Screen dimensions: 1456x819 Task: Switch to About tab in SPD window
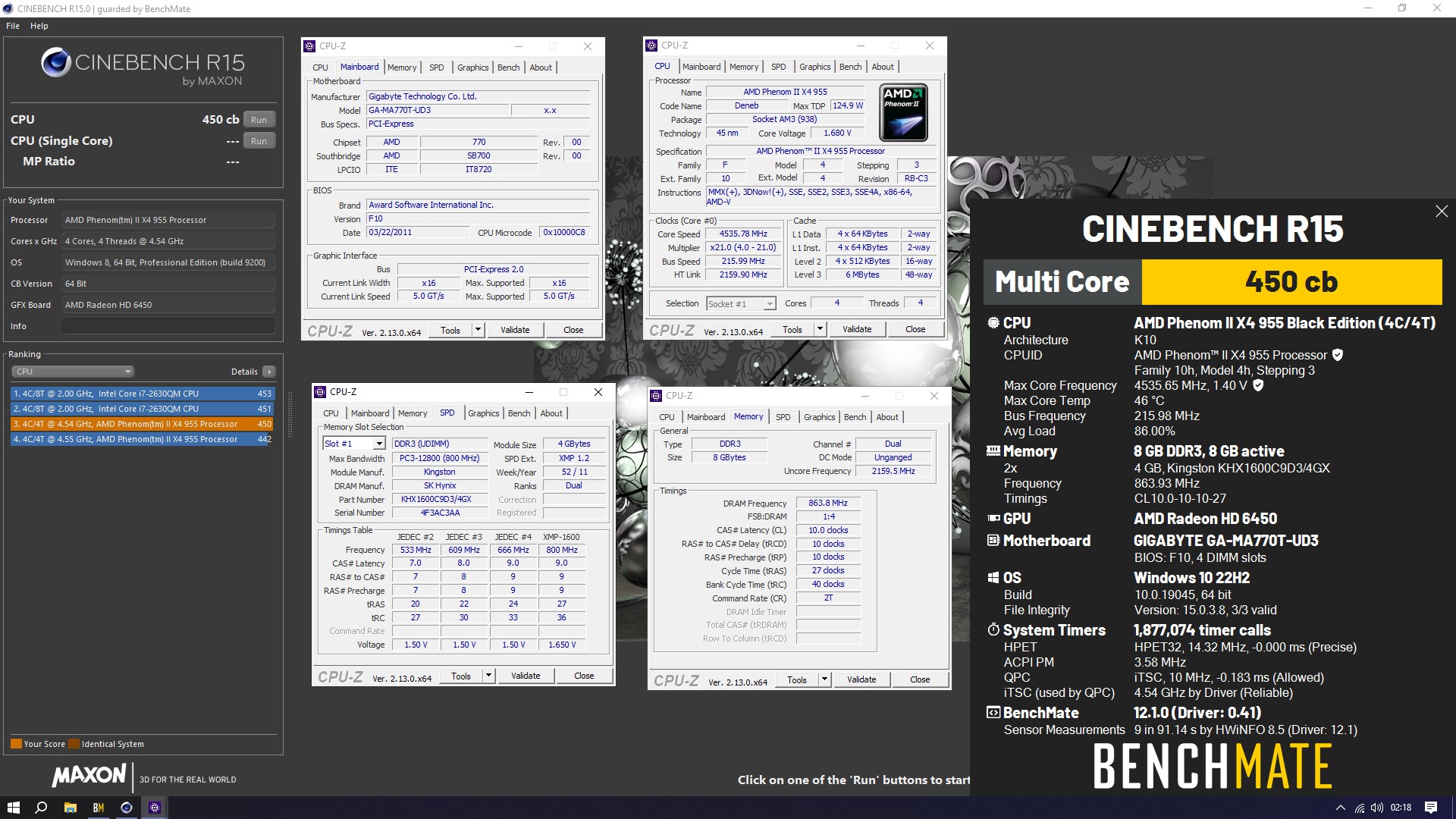tap(551, 413)
